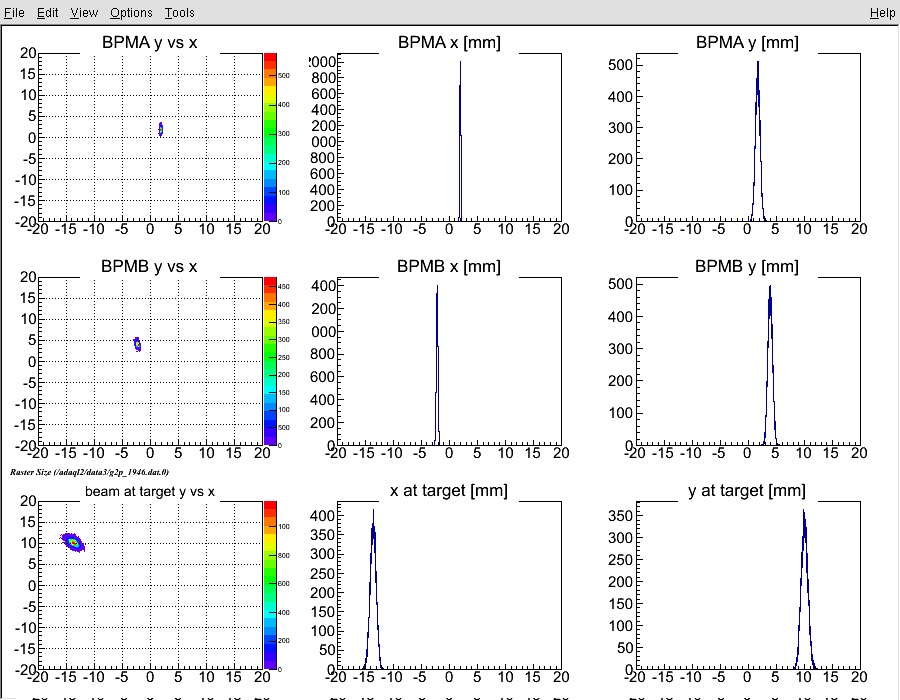Open the View menu
900x700 pixels.
(x=84, y=13)
